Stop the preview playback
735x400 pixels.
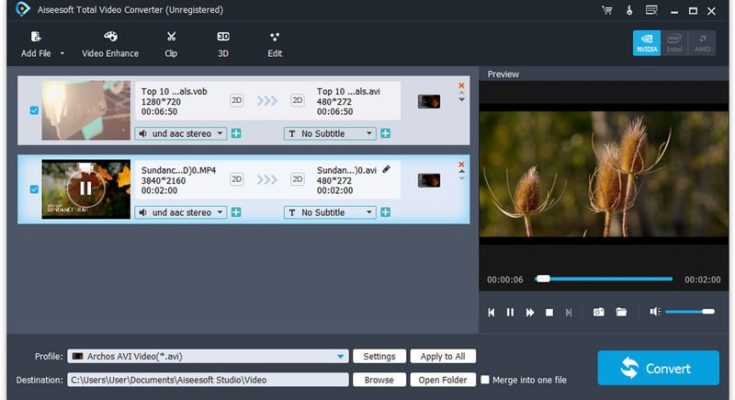click(x=549, y=312)
